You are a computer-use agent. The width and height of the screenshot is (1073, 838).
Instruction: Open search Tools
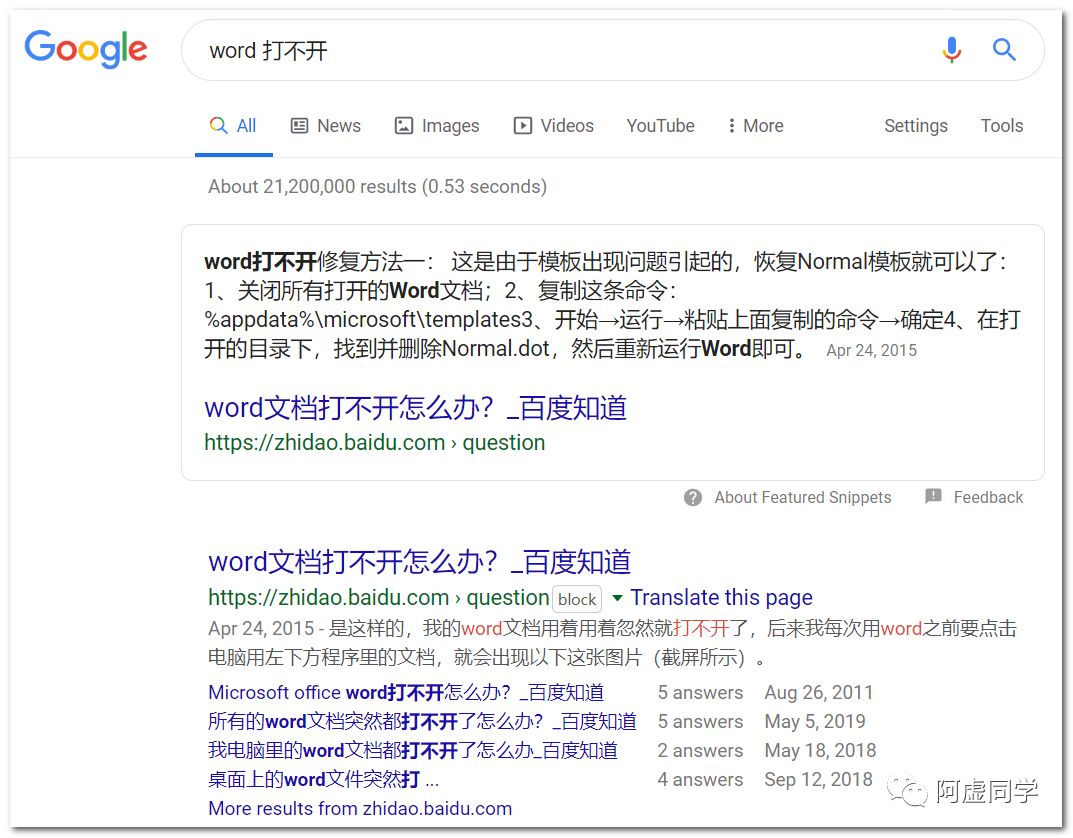coord(1002,126)
